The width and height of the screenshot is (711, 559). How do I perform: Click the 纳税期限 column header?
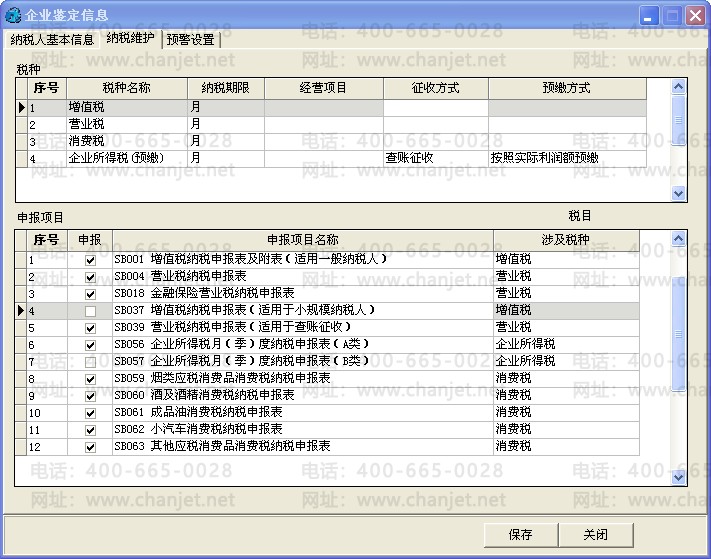pyautogui.click(x=225, y=88)
